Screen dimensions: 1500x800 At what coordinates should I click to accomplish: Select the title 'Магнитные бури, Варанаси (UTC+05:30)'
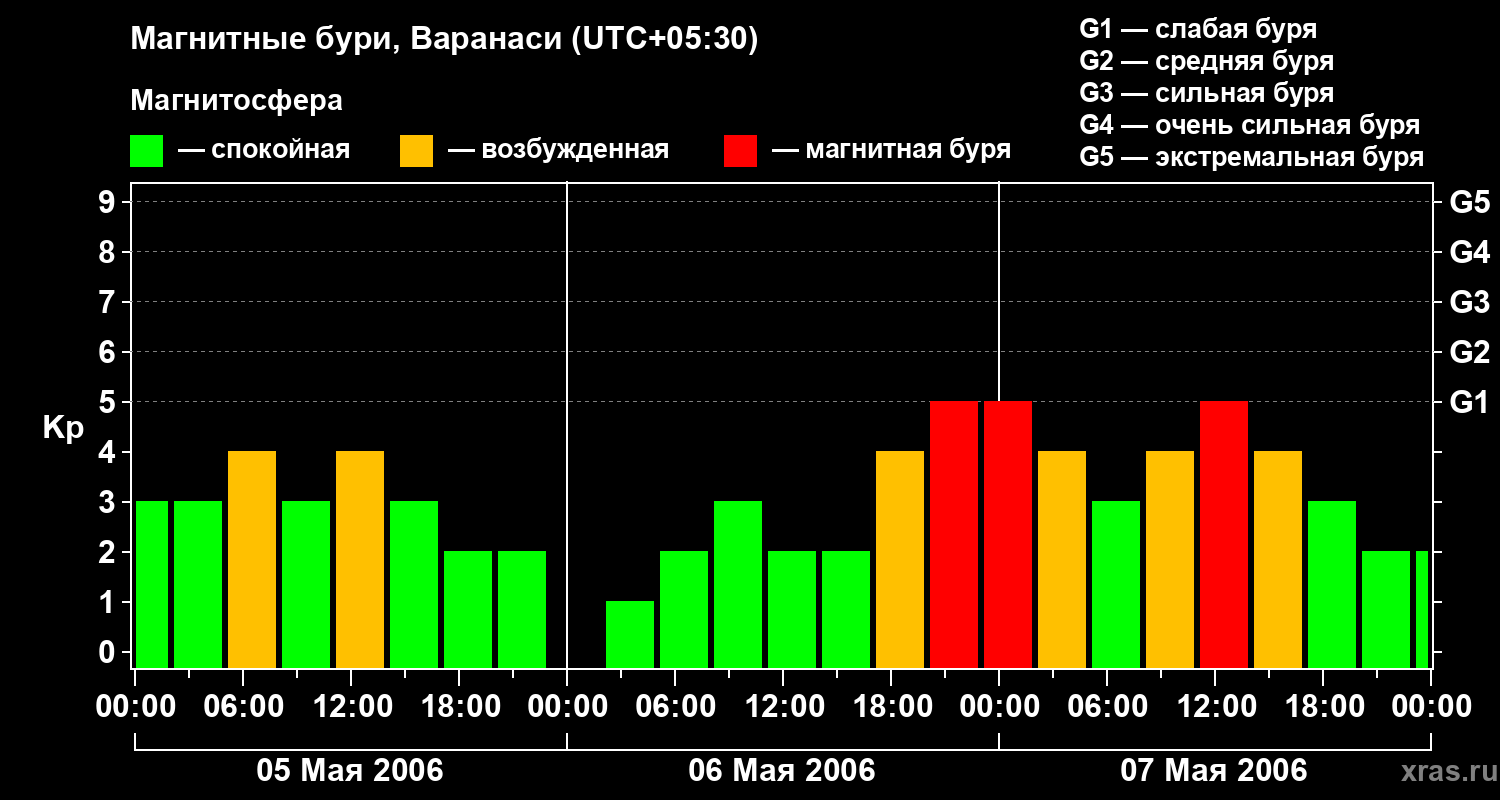click(x=444, y=40)
